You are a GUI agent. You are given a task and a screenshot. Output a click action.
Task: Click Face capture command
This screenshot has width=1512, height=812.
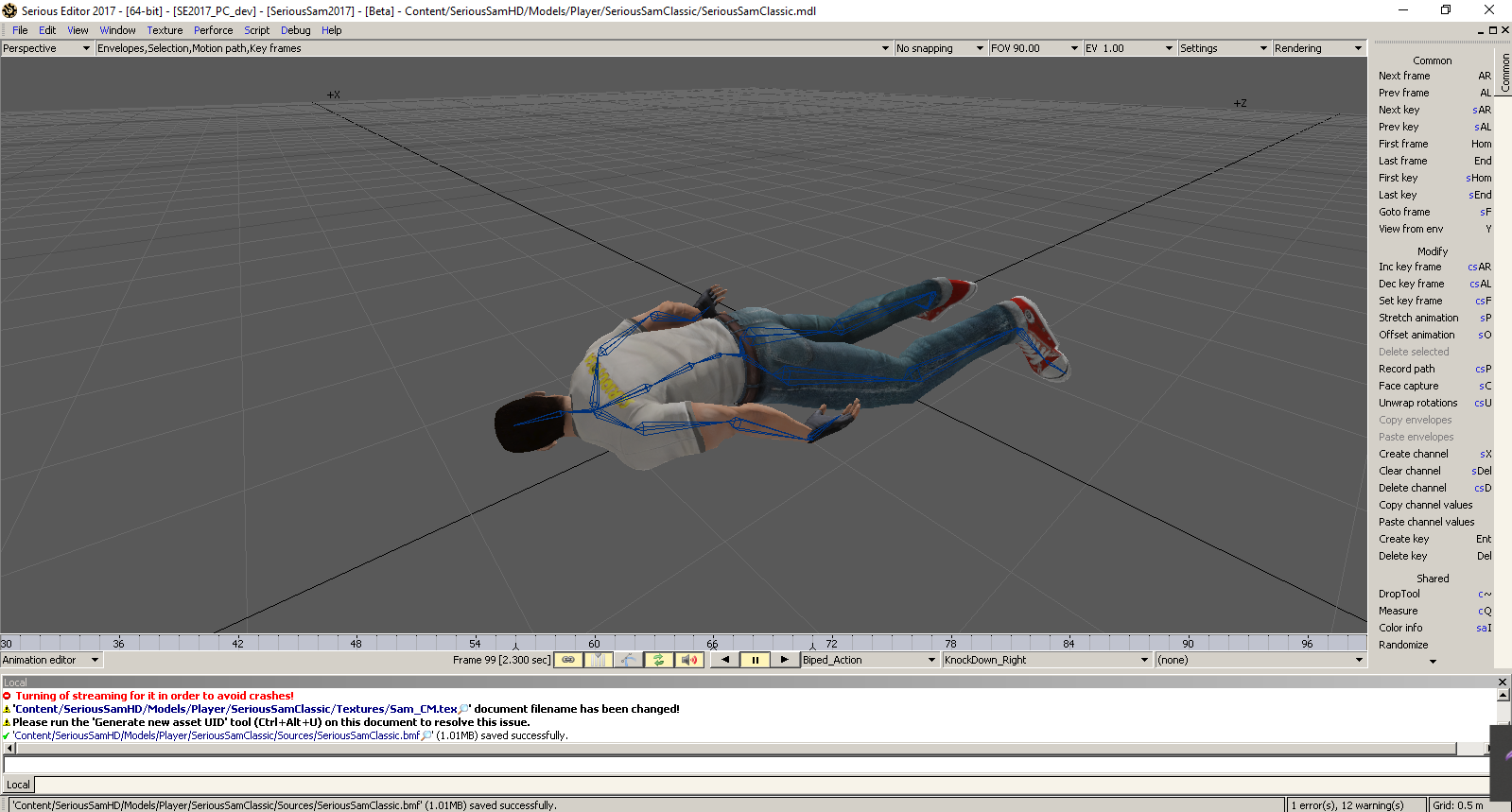(x=1434, y=386)
